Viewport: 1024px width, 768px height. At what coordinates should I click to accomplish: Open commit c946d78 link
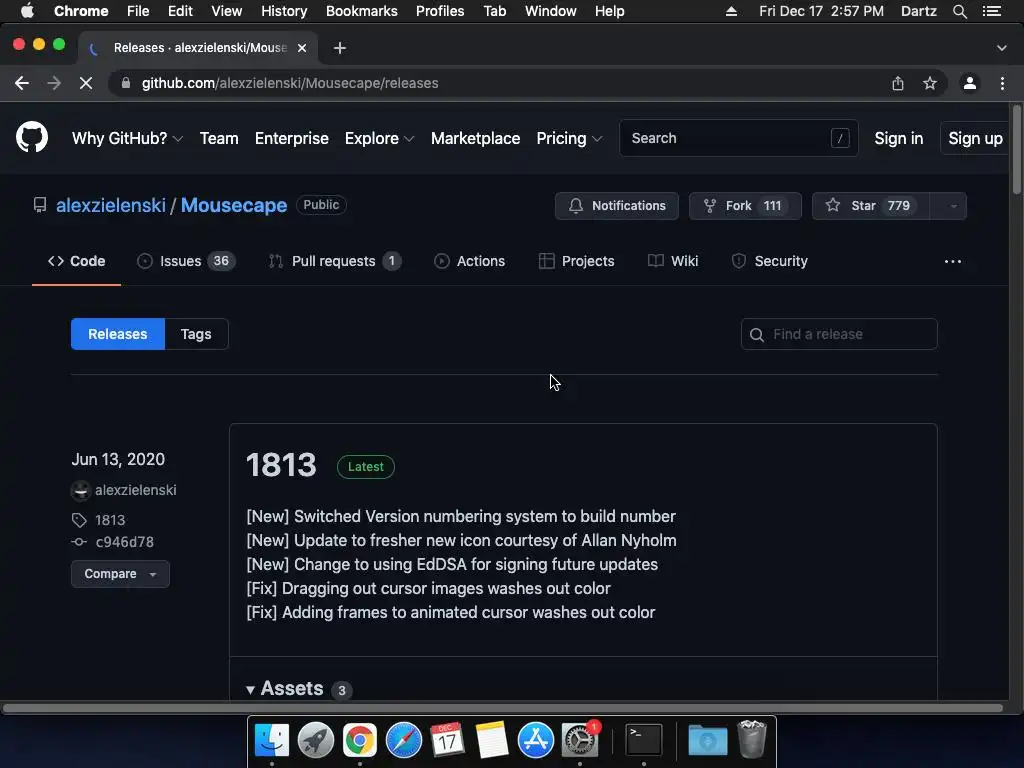[x=125, y=542]
